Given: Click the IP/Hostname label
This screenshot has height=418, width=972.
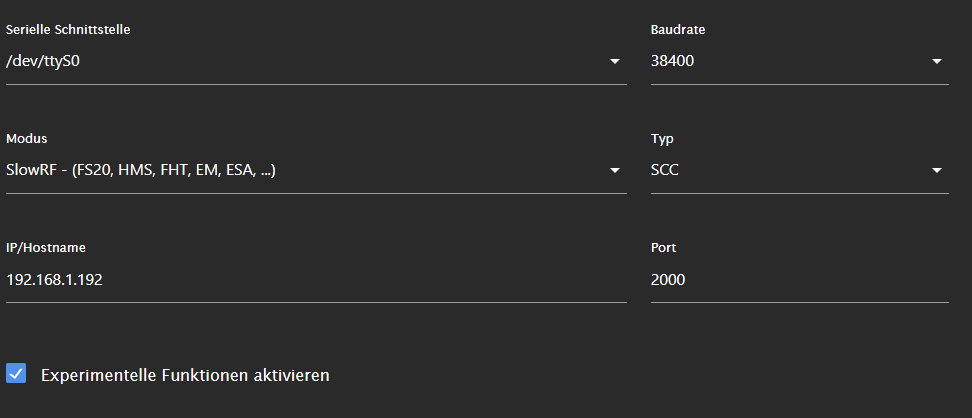Looking at the screenshot, I should 46,247.
